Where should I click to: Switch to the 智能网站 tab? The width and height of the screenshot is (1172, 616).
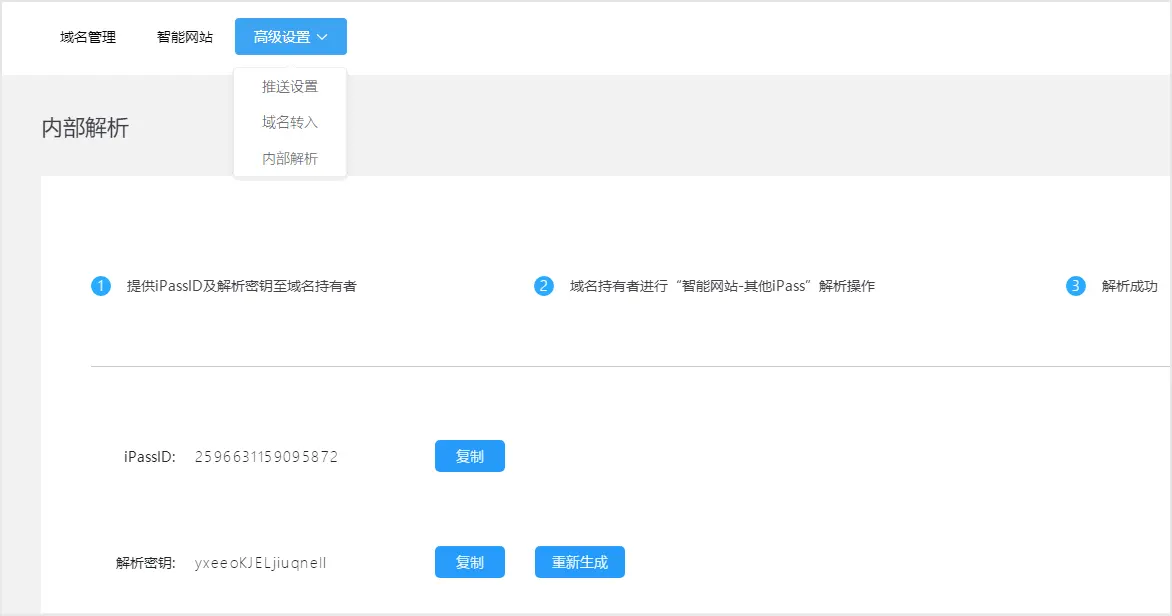[x=185, y=37]
